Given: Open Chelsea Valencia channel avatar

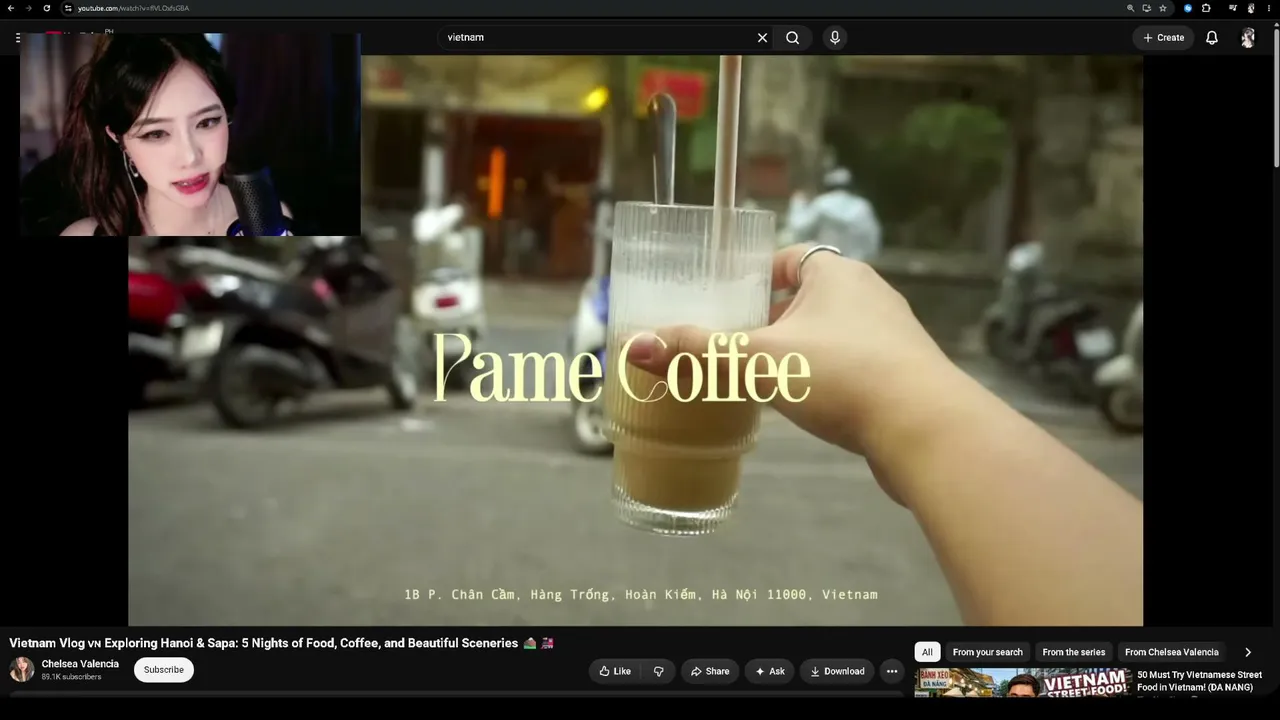Looking at the screenshot, I should click(22, 669).
